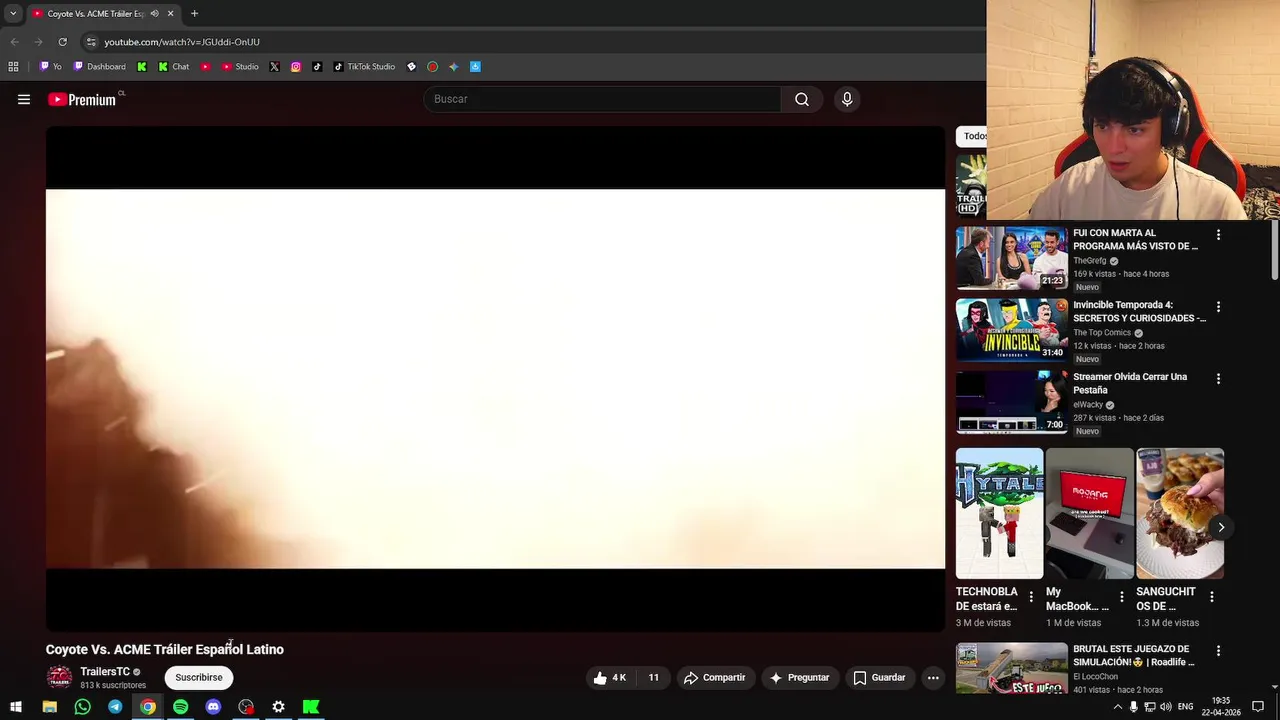Screen dimensions: 1280x720
Task: Open Settings gear in taskbar
Action: tap(278, 707)
